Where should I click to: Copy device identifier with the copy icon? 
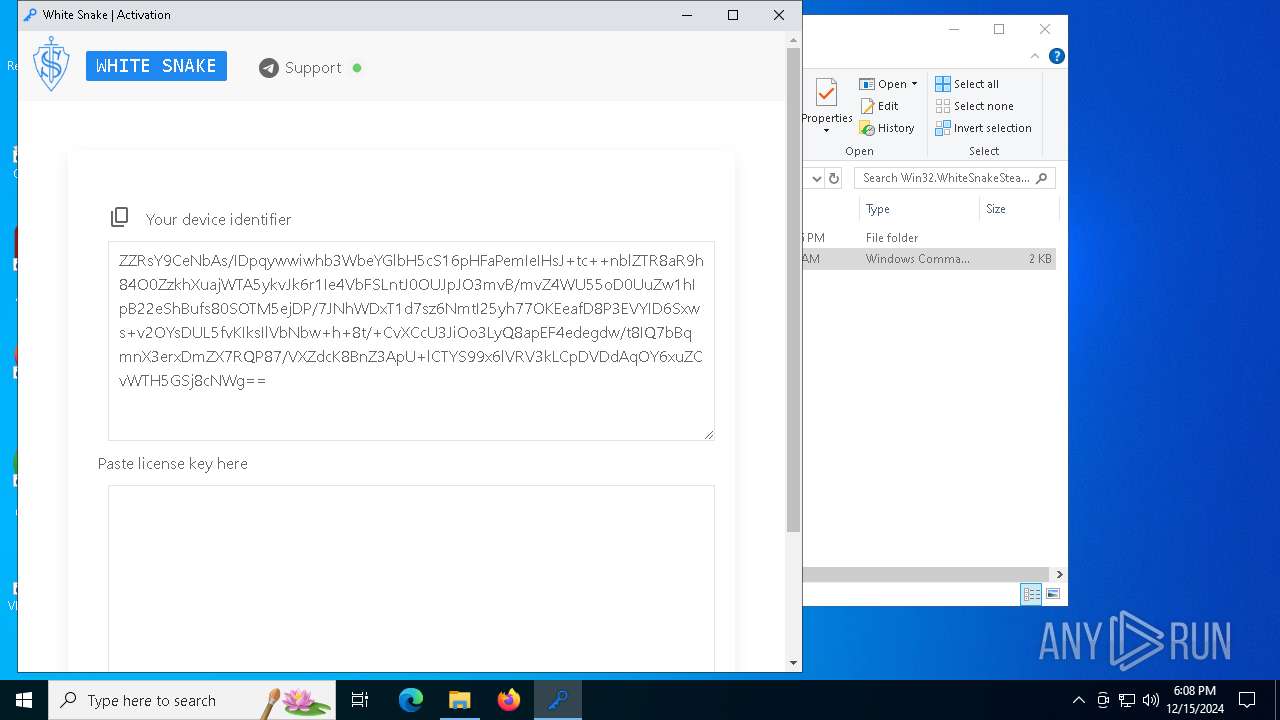120,217
